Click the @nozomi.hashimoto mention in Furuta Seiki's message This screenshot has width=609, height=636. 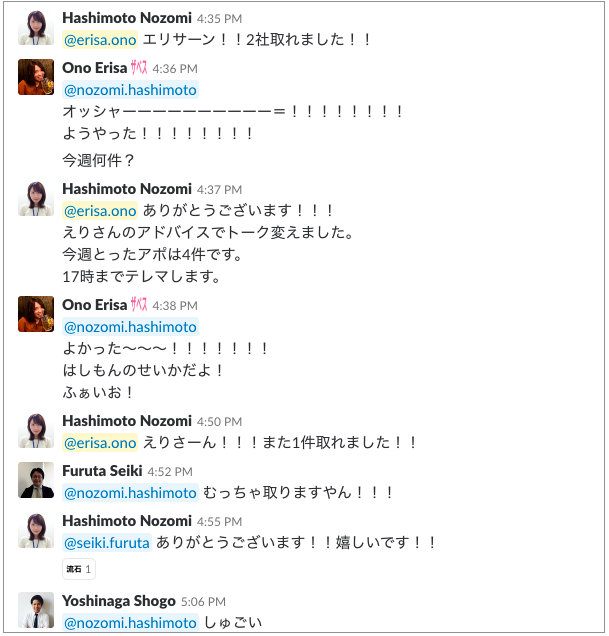130,493
